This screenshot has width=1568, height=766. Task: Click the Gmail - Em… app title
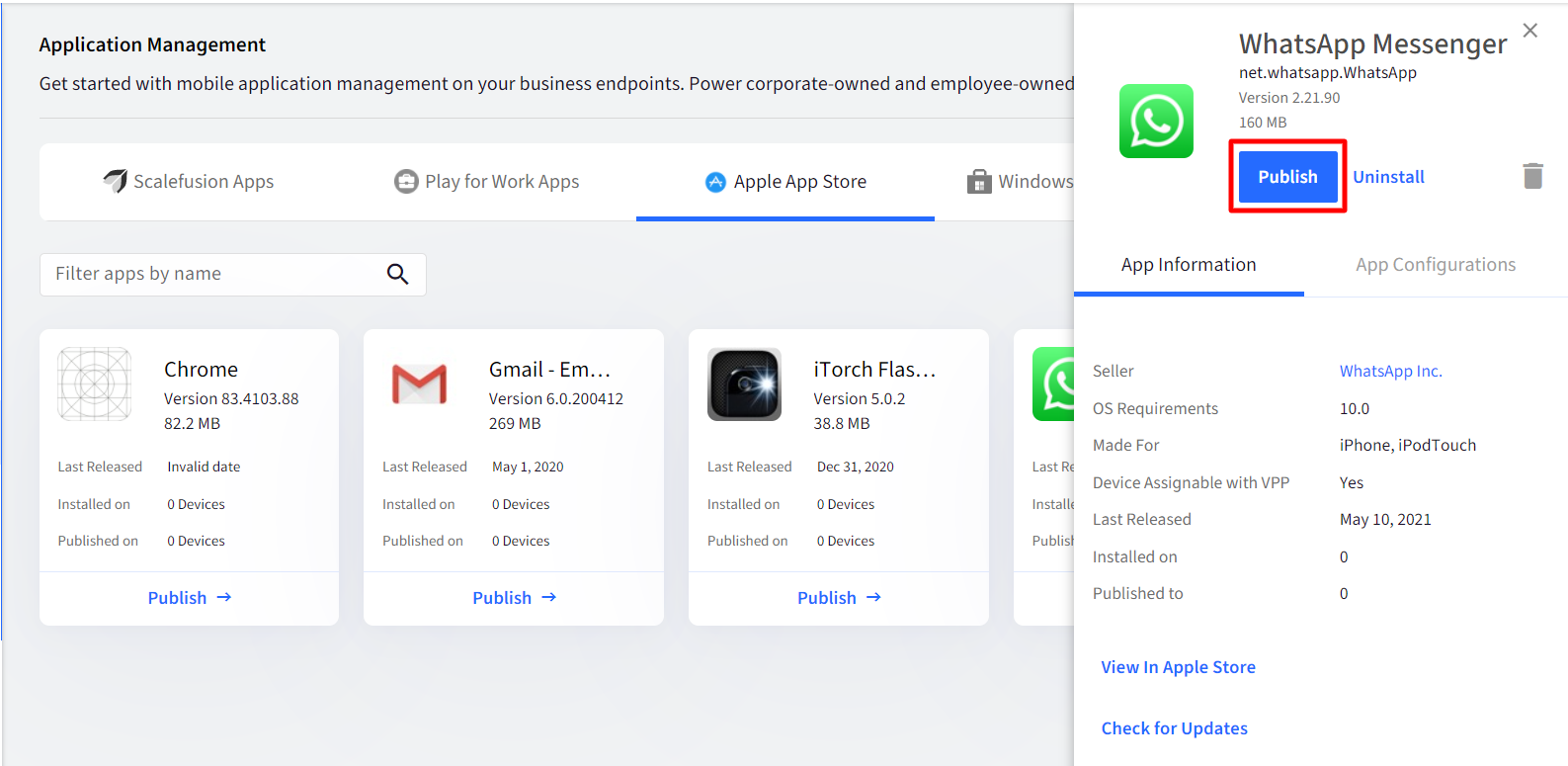point(549,369)
